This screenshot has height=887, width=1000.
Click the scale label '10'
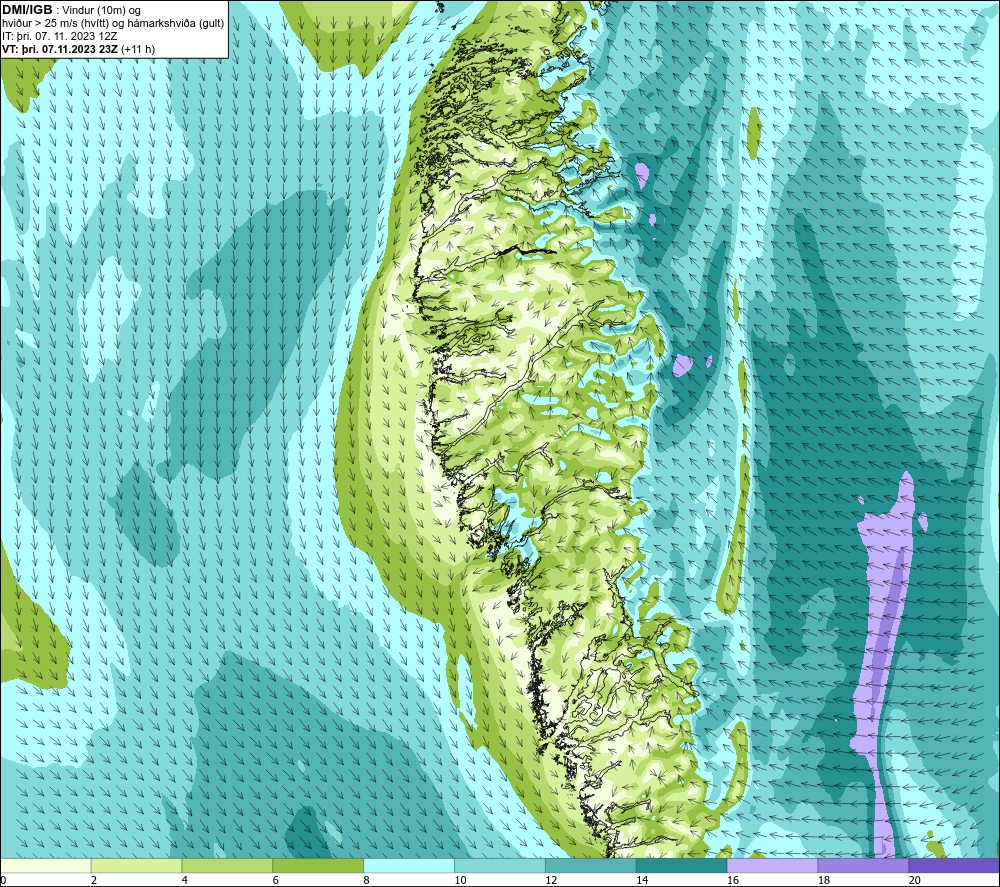click(x=460, y=881)
